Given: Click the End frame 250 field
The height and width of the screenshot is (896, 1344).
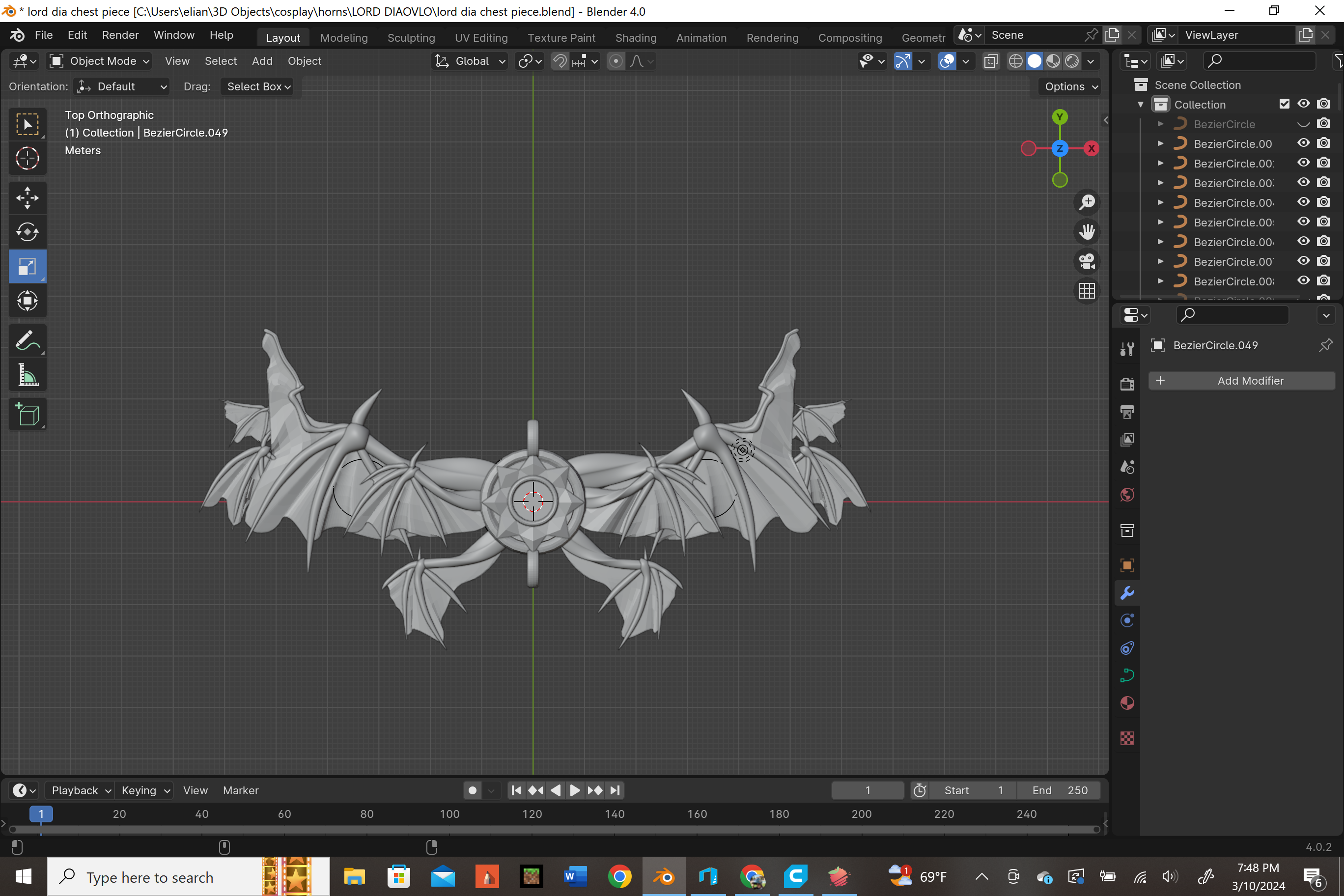Looking at the screenshot, I should coord(1059,790).
